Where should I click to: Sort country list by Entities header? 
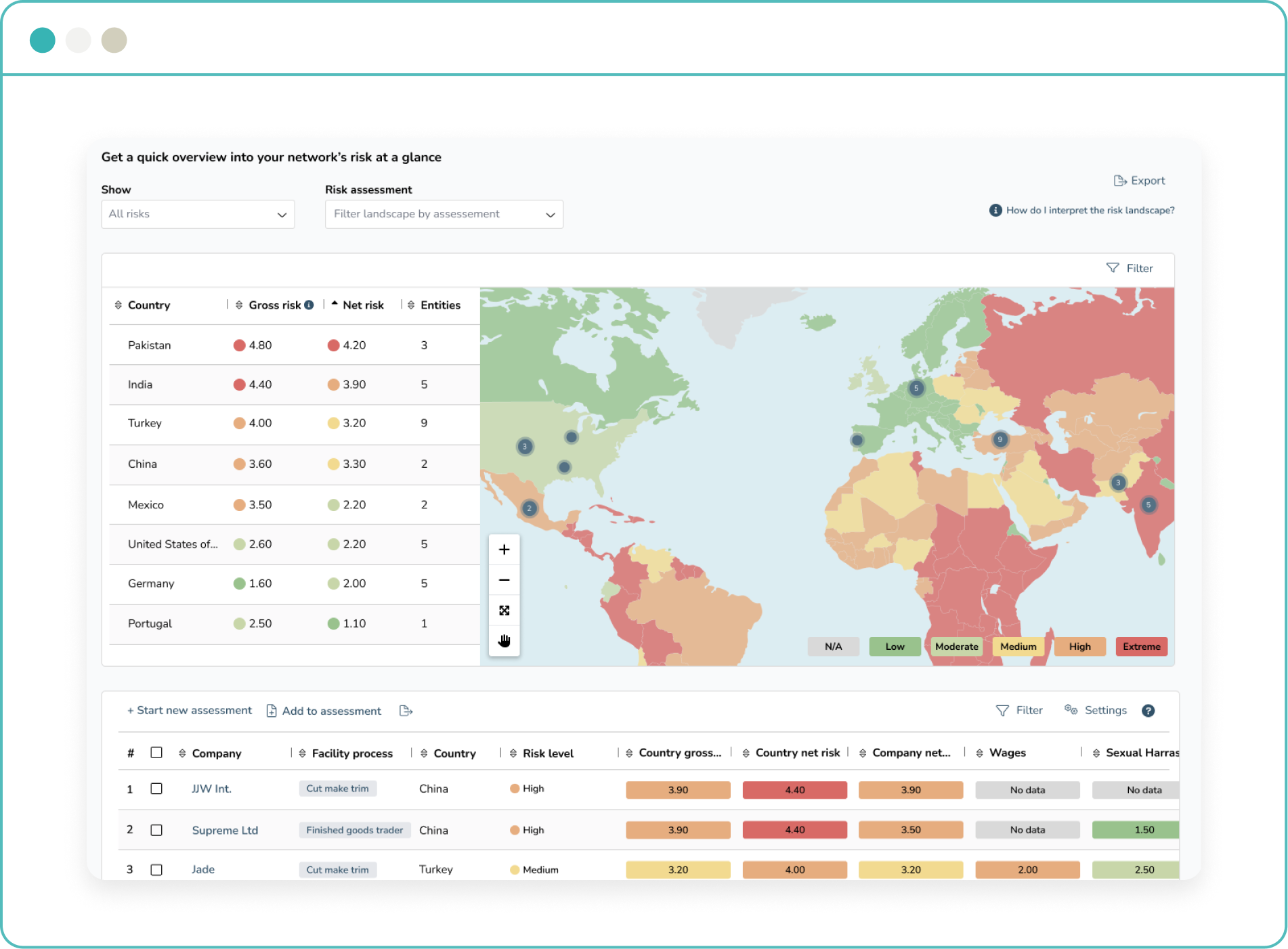(439, 305)
